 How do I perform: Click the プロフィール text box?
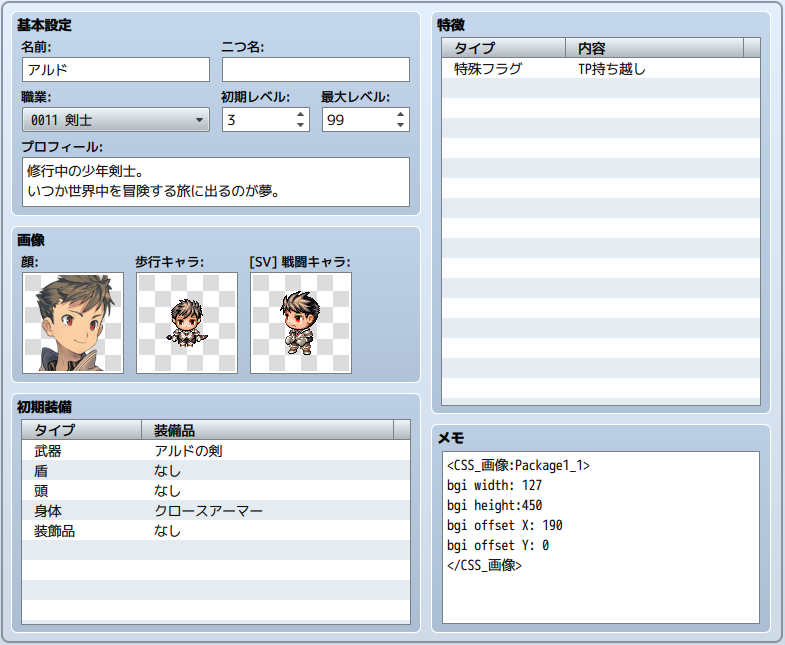tap(216, 182)
